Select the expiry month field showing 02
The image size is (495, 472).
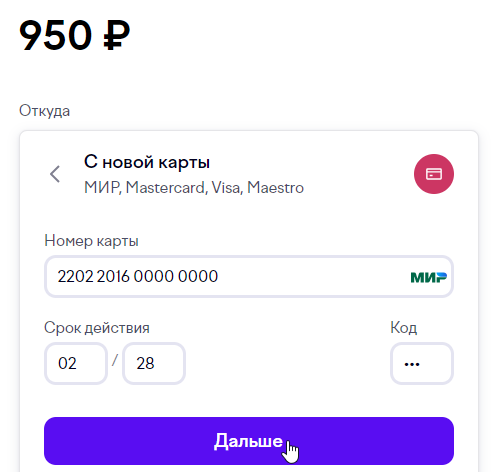click(x=76, y=363)
